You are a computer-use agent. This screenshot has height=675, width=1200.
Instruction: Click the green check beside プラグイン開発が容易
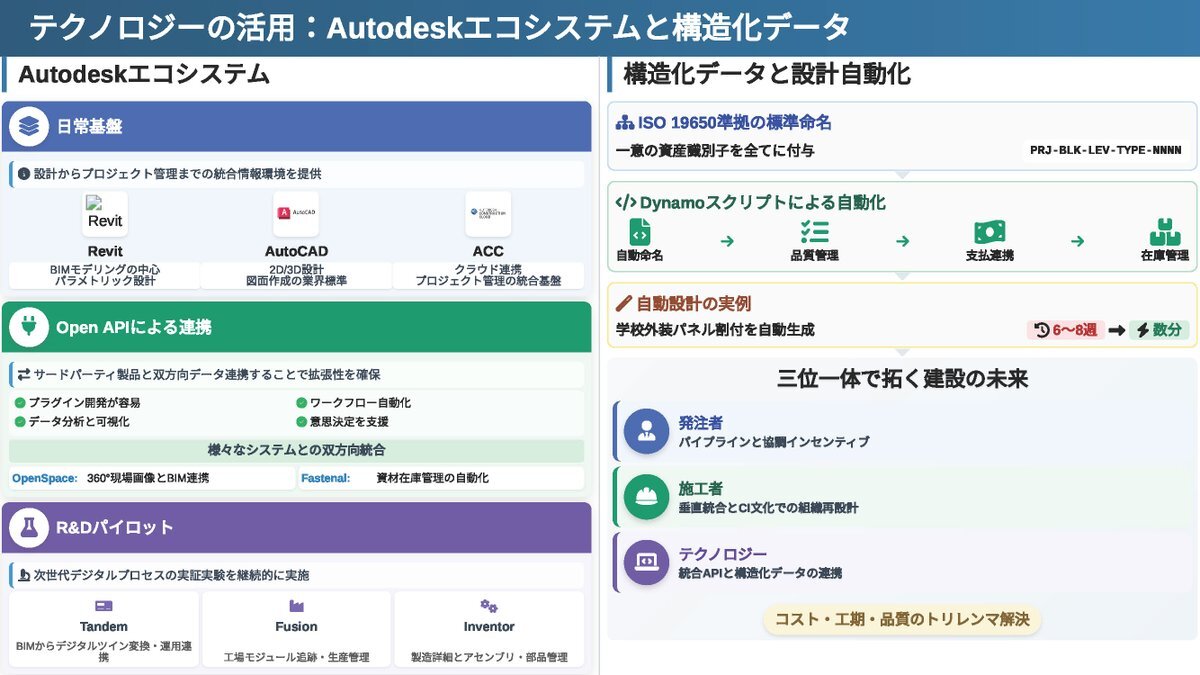click(20, 403)
